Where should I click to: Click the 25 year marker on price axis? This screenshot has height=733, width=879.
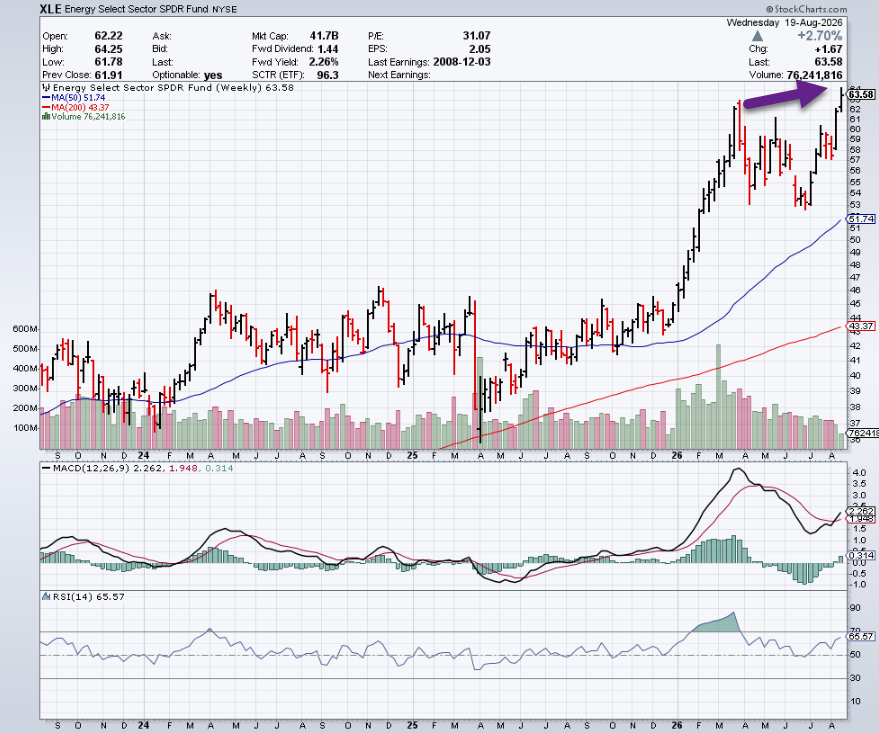point(412,456)
